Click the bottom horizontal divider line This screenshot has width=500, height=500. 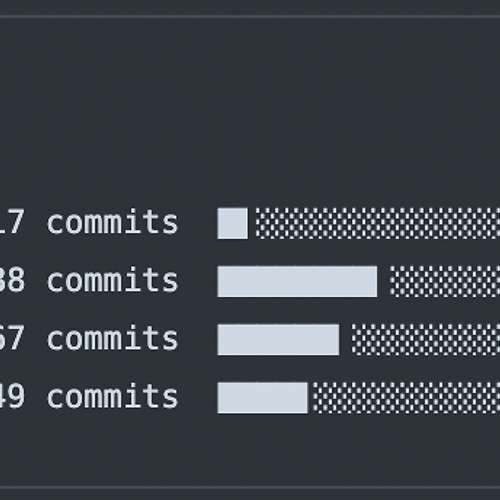pyautogui.click(x=250, y=488)
